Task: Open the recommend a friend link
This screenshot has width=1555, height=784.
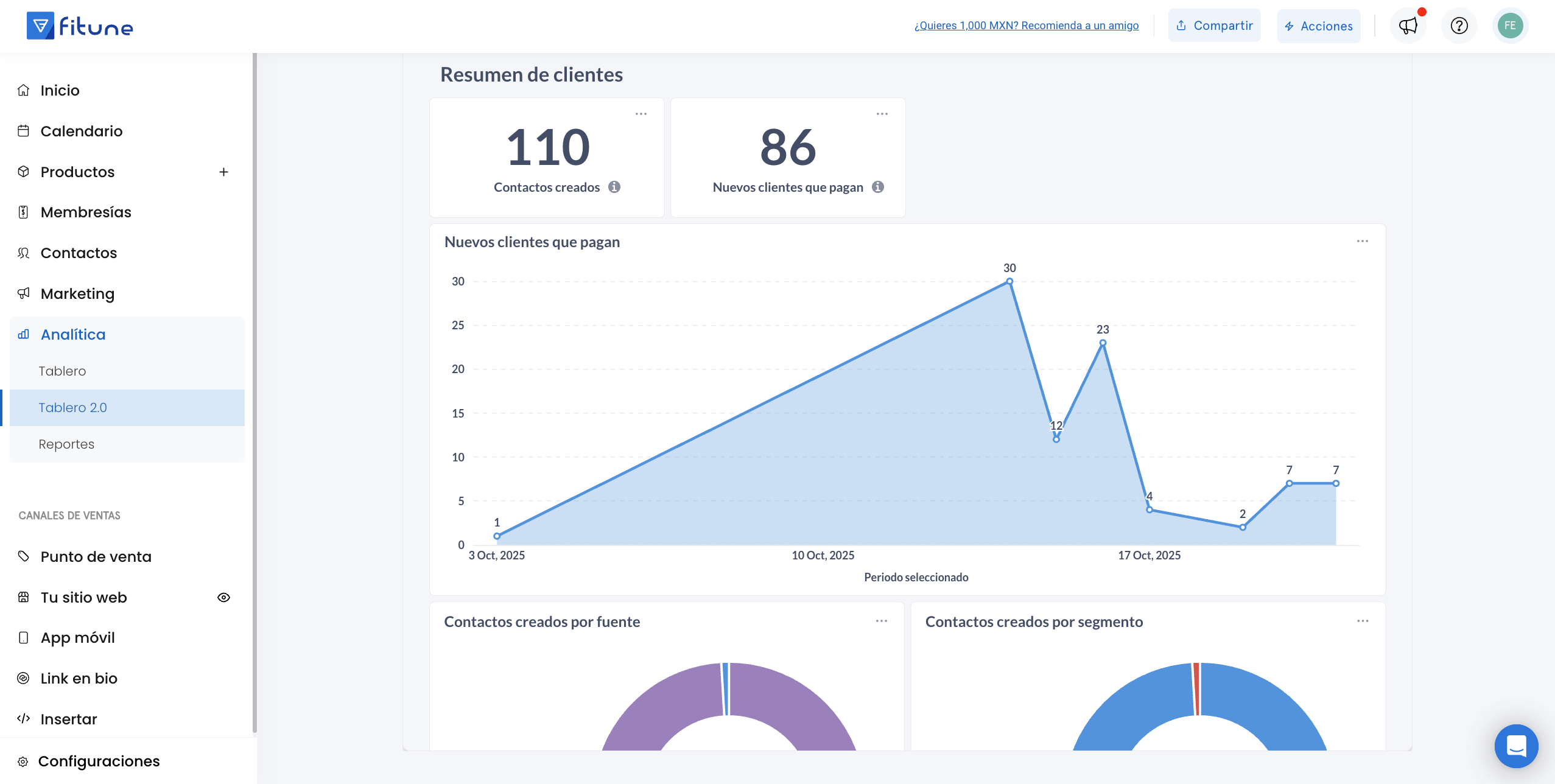Action: (x=1026, y=26)
